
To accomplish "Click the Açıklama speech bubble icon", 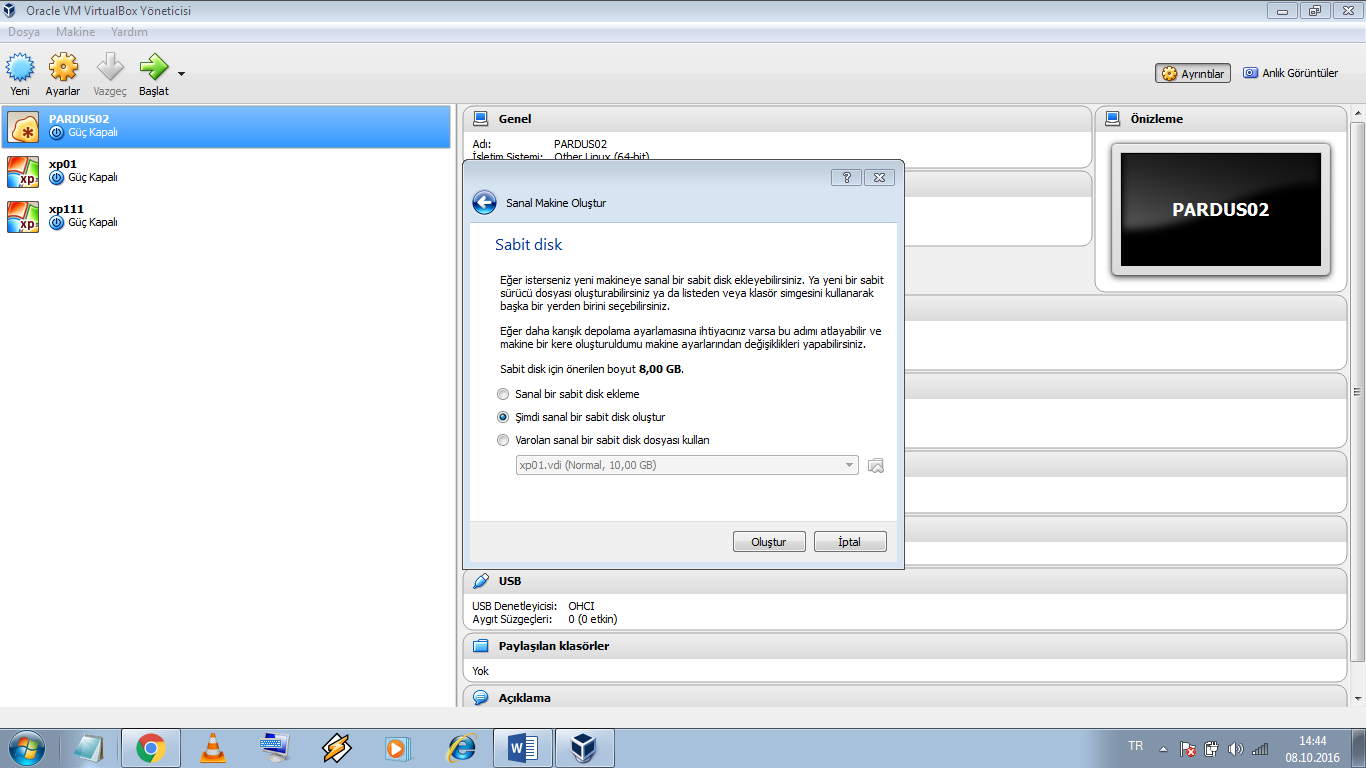I will click(481, 698).
